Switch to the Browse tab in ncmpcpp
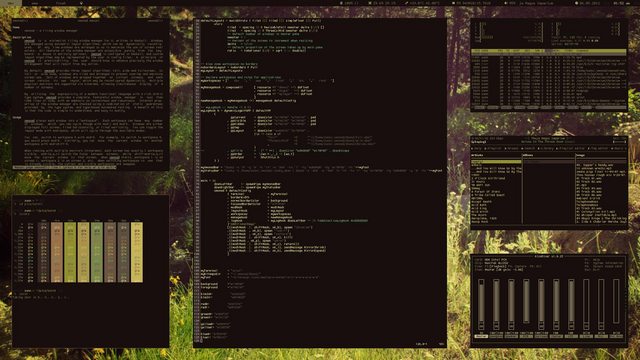 click(x=513, y=148)
